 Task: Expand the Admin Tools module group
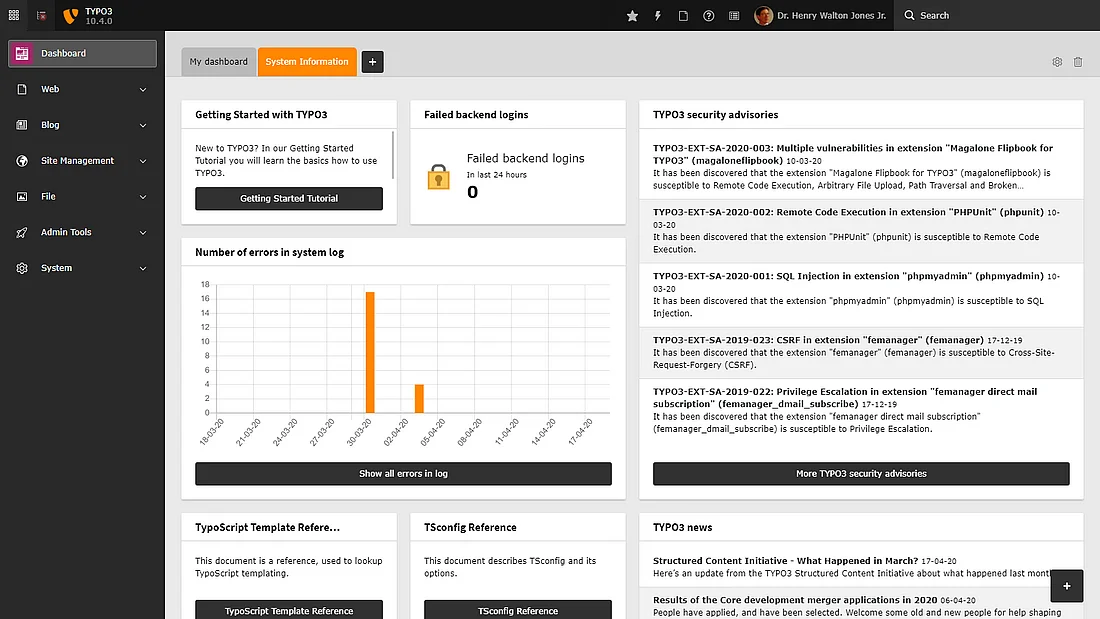click(x=82, y=232)
